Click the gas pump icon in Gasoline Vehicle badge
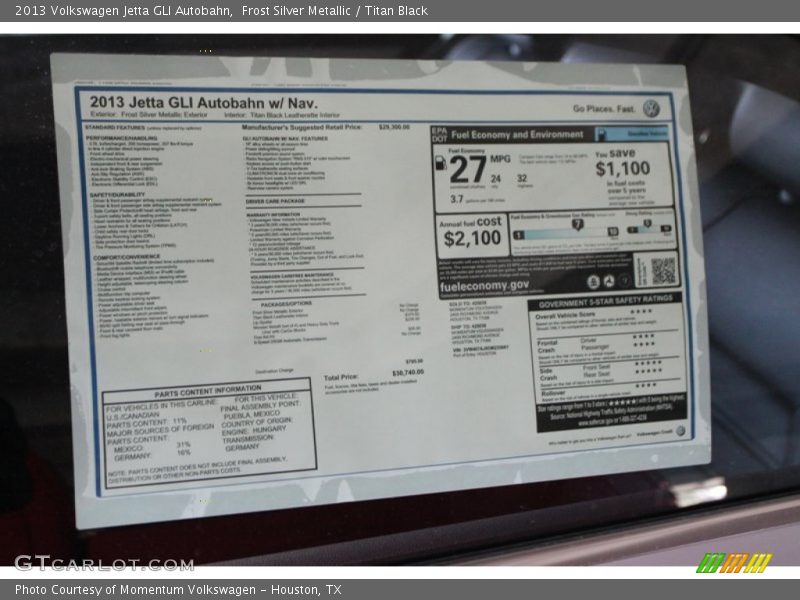Viewport: 800px width, 600px height. click(x=604, y=133)
